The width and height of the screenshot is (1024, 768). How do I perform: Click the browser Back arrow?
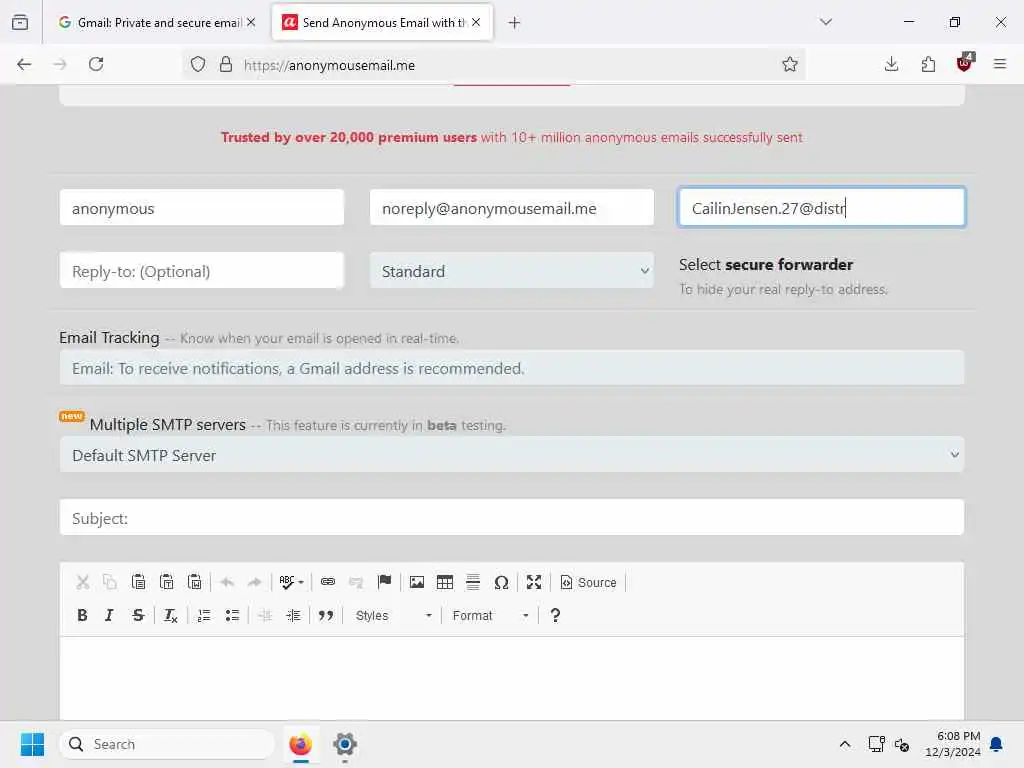24,64
